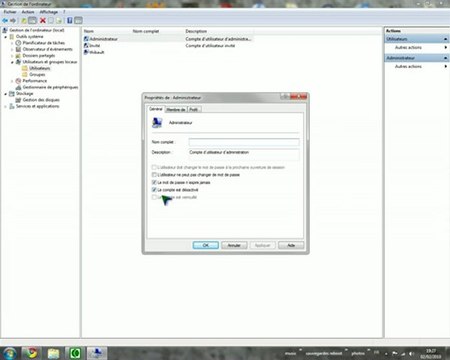Toggle 'L'utilisateur ne peut pas changer de mot de passe'
This screenshot has height=360, width=450.
point(154,175)
